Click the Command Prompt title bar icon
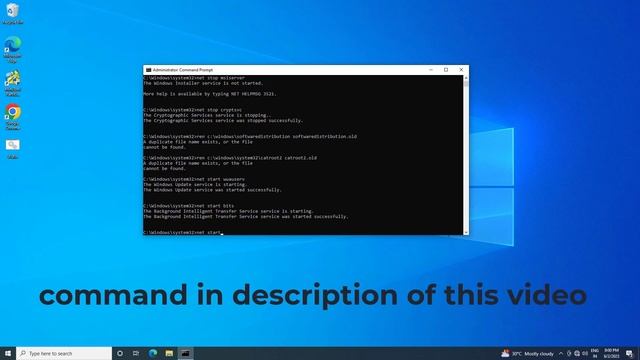The height and width of the screenshot is (360, 640). [x=149, y=70]
